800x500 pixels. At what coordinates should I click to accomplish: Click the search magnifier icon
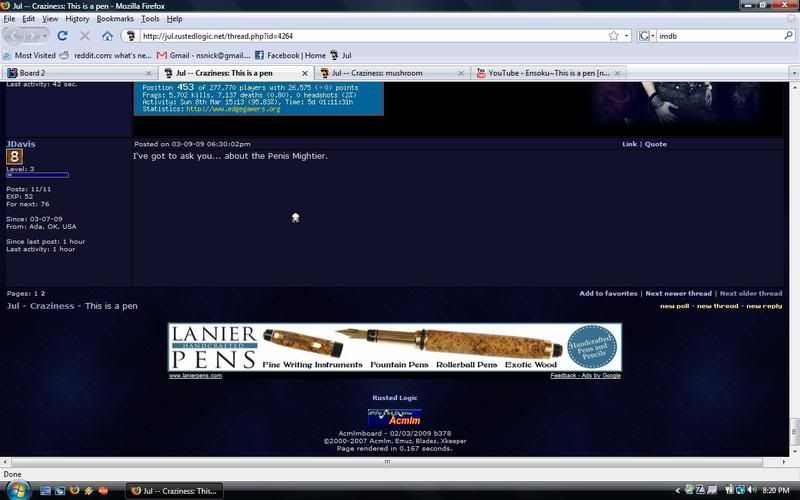[788, 36]
